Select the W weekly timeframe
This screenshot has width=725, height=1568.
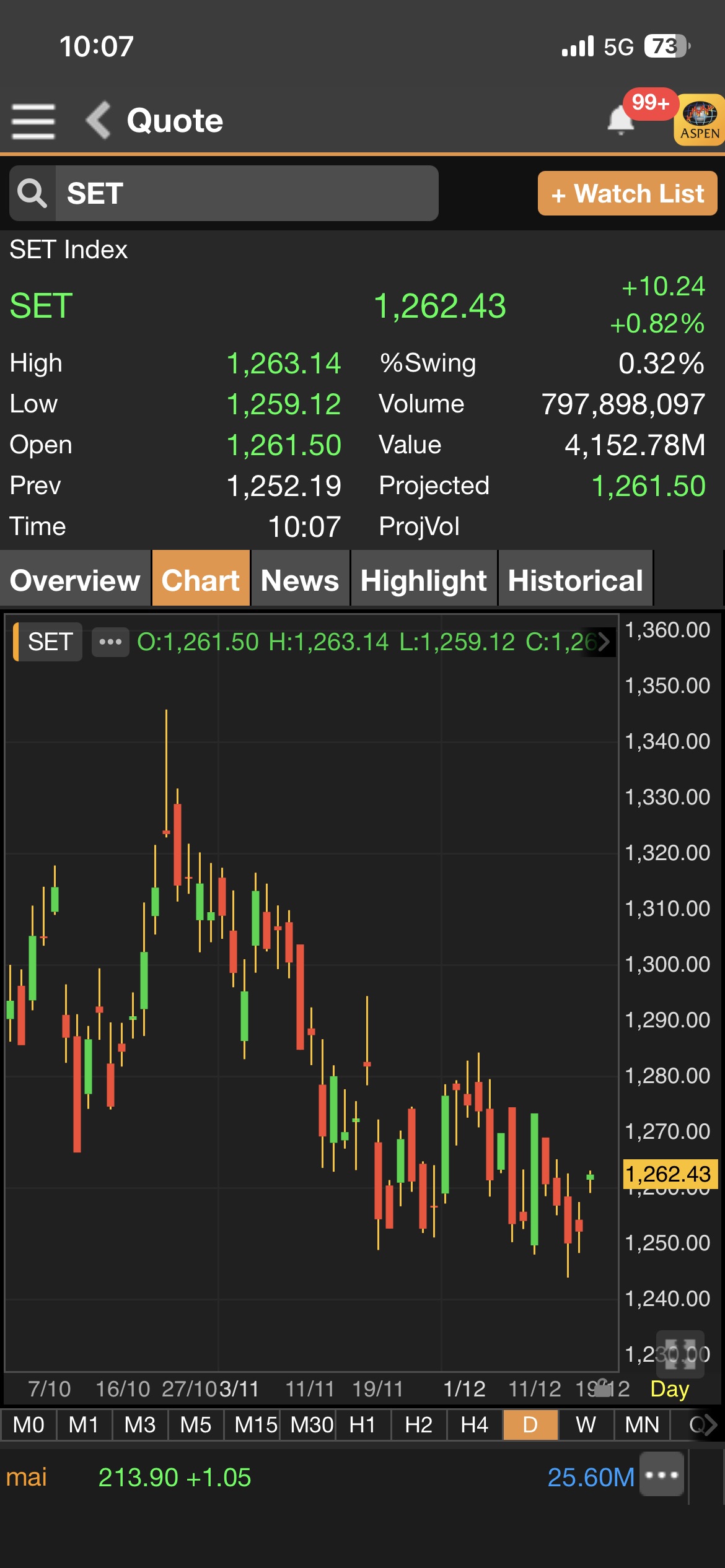click(x=586, y=1425)
